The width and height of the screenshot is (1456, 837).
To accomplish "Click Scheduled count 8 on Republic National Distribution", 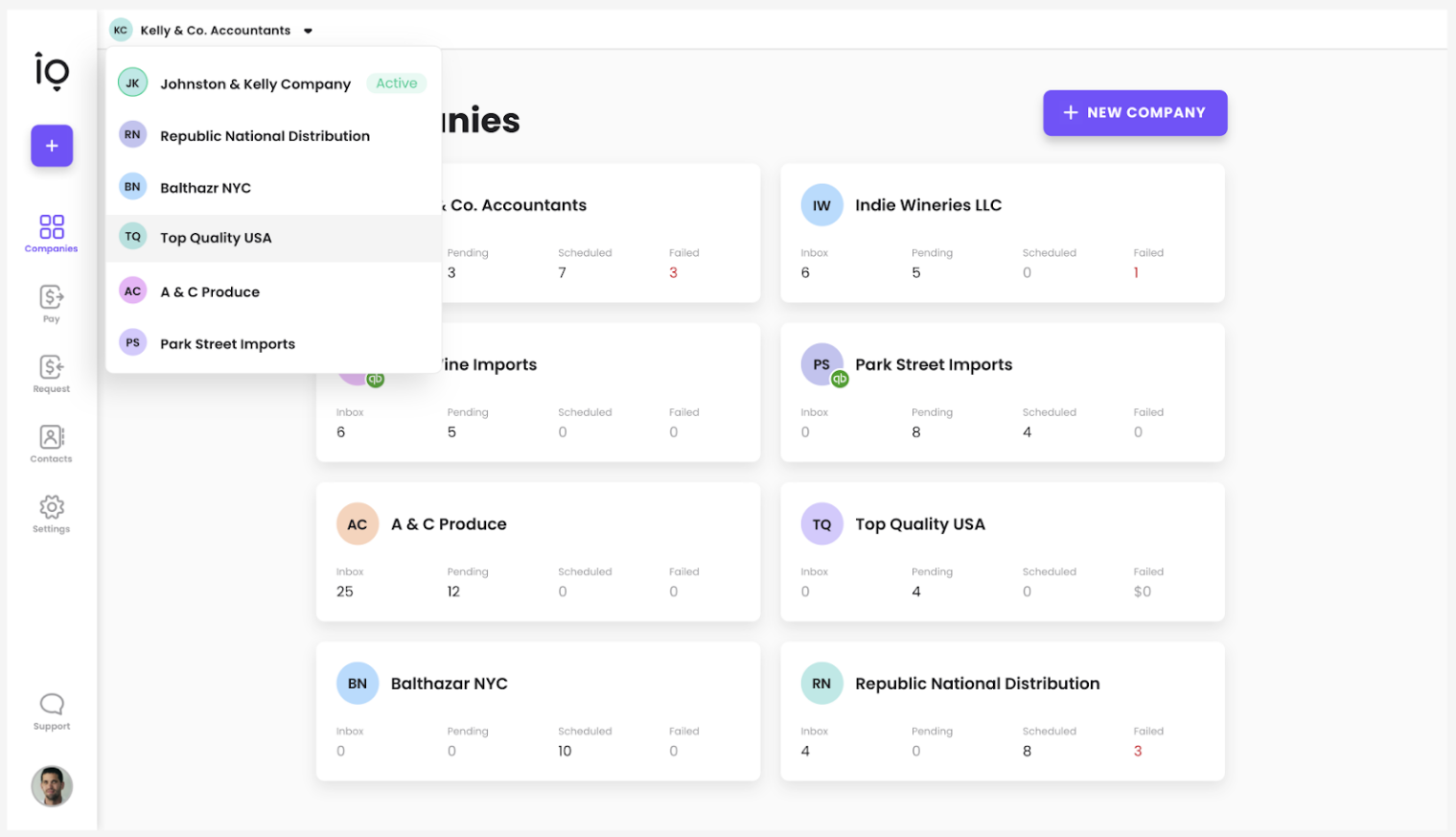I will tap(1028, 752).
